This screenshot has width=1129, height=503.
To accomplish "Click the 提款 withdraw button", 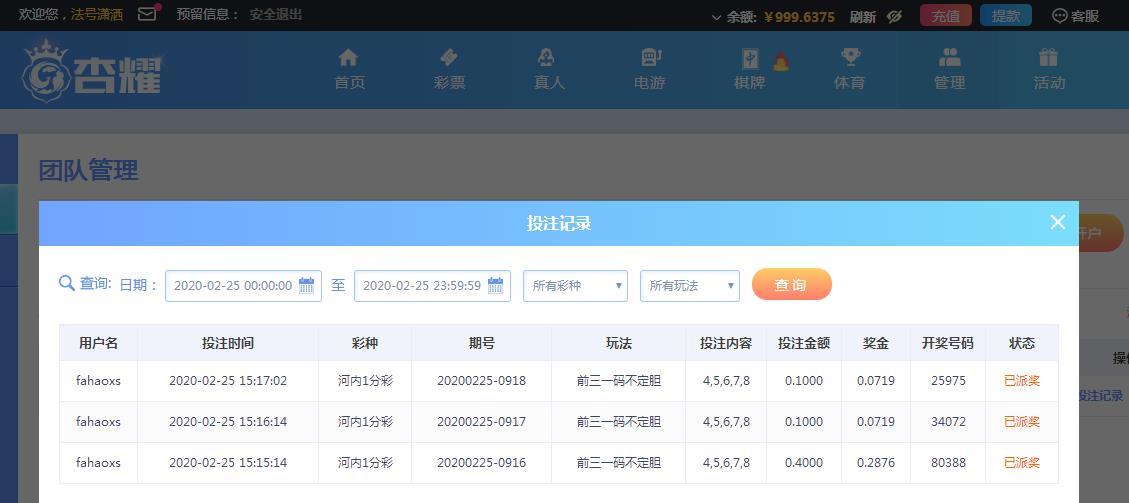I will (x=1005, y=16).
